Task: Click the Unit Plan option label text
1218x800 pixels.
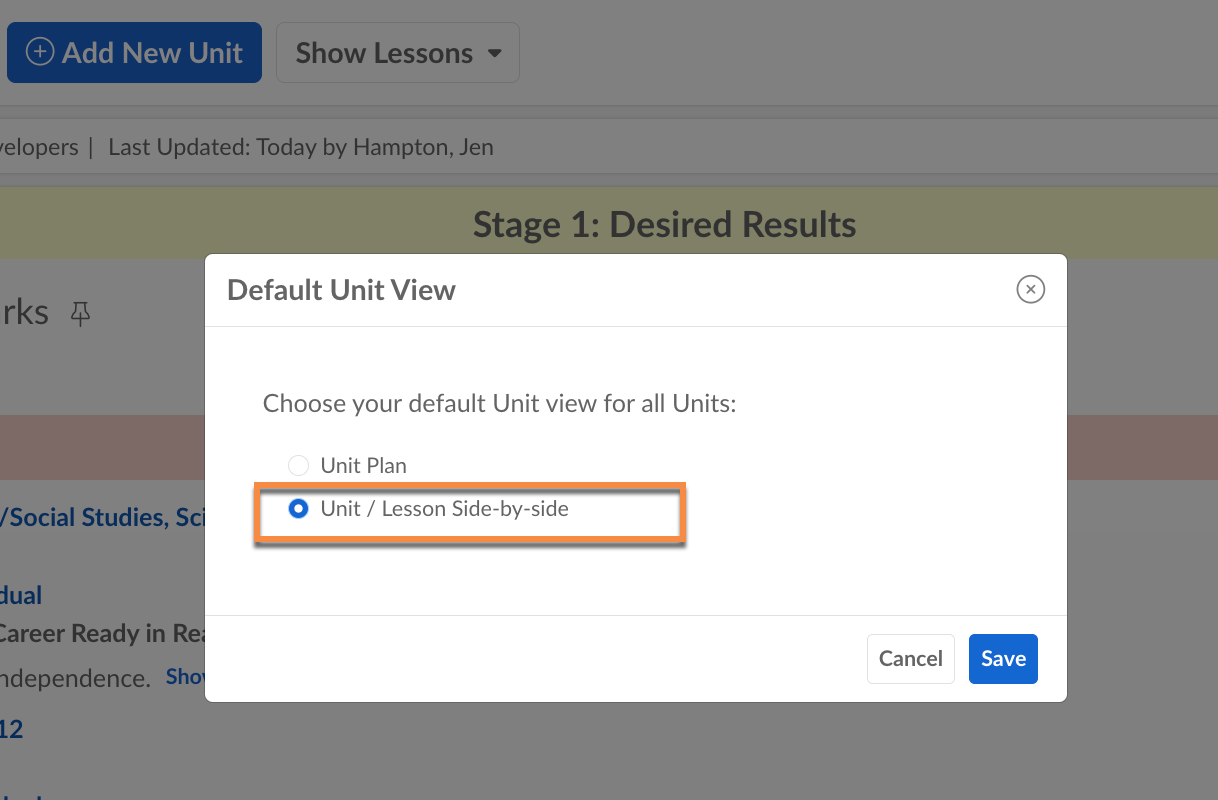Action: (x=363, y=465)
